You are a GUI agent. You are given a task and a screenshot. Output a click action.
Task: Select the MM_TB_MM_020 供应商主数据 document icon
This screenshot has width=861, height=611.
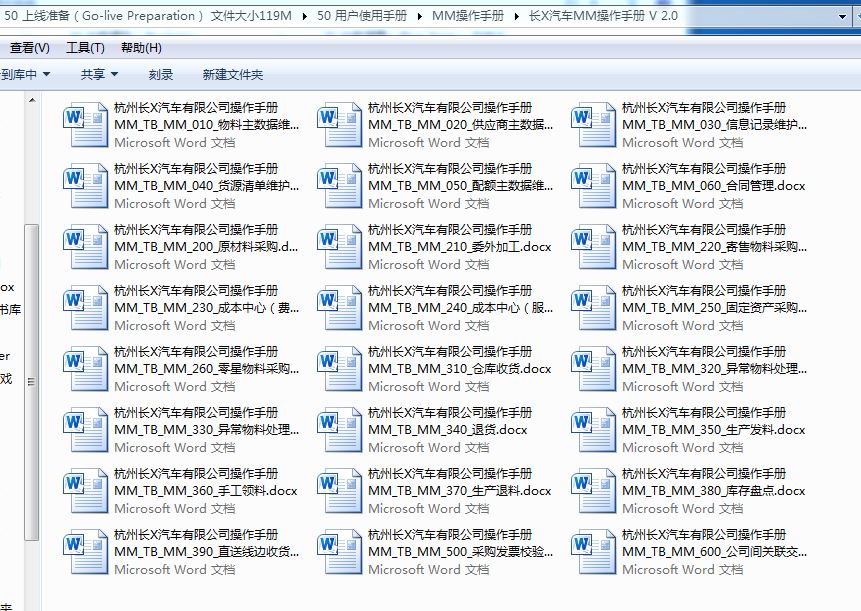click(339, 125)
